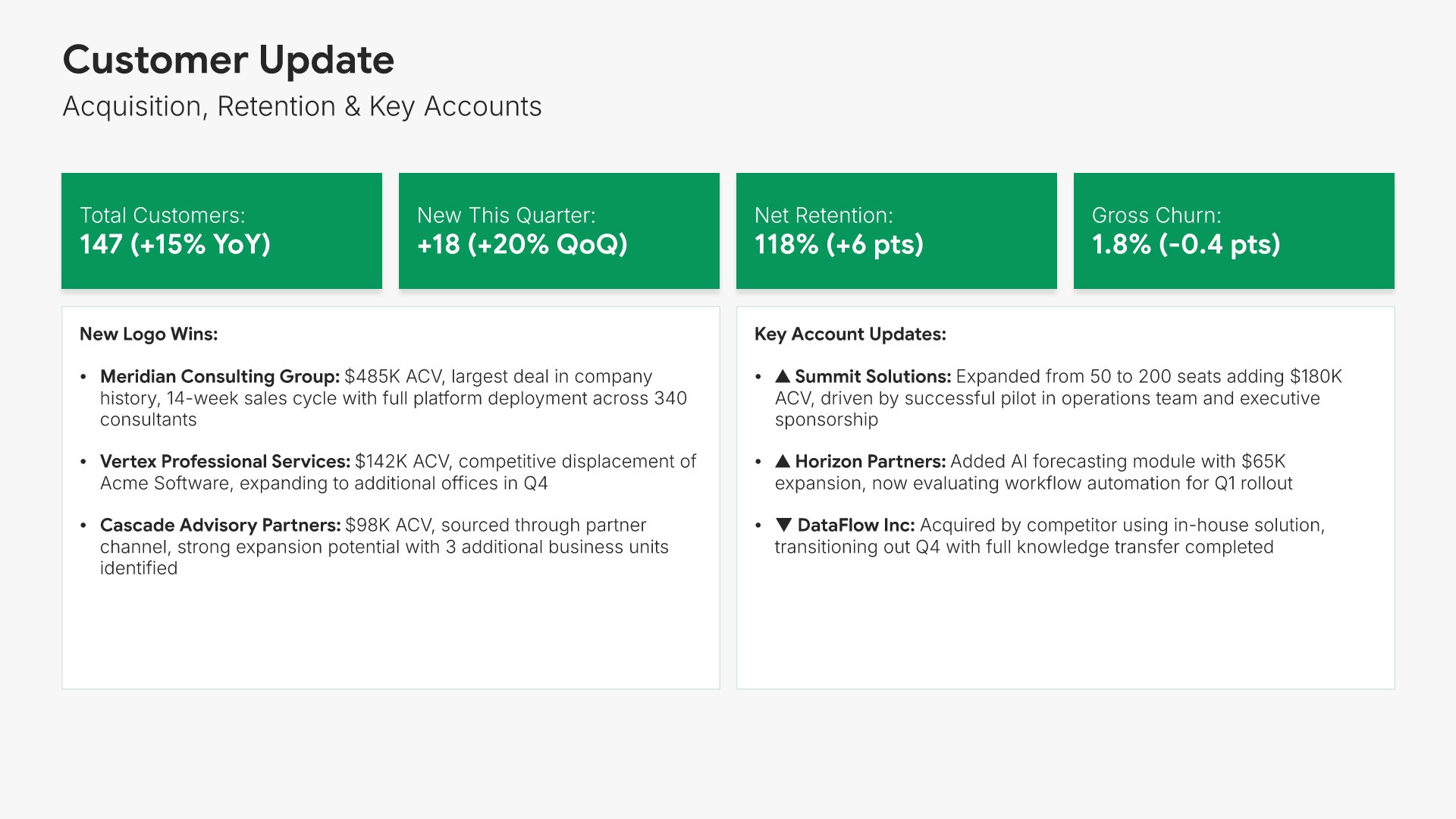Click the New Logo Wins heading
This screenshot has width=1456, height=819.
pyautogui.click(x=149, y=334)
